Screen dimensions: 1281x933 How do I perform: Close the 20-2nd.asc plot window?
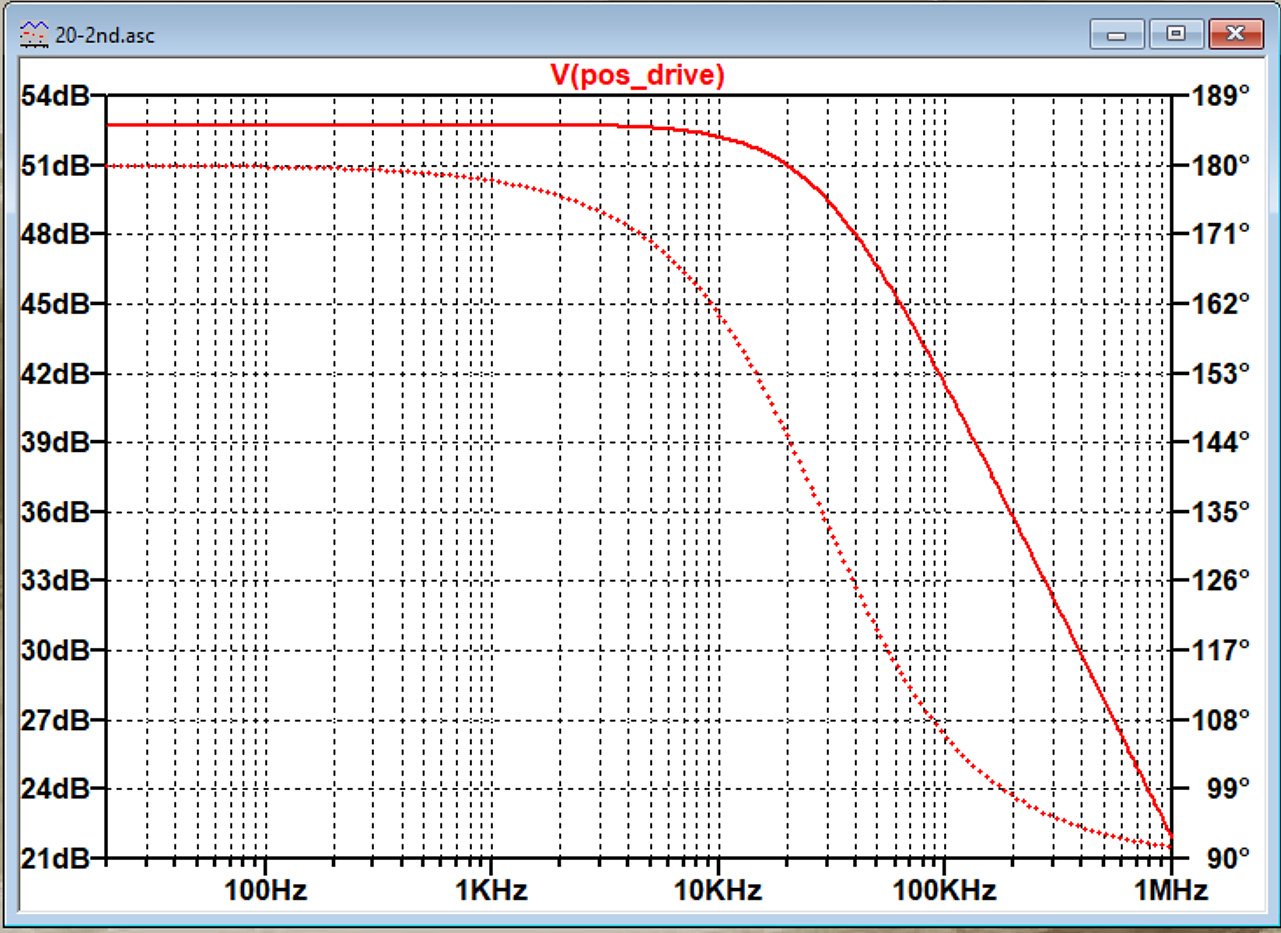point(1236,34)
